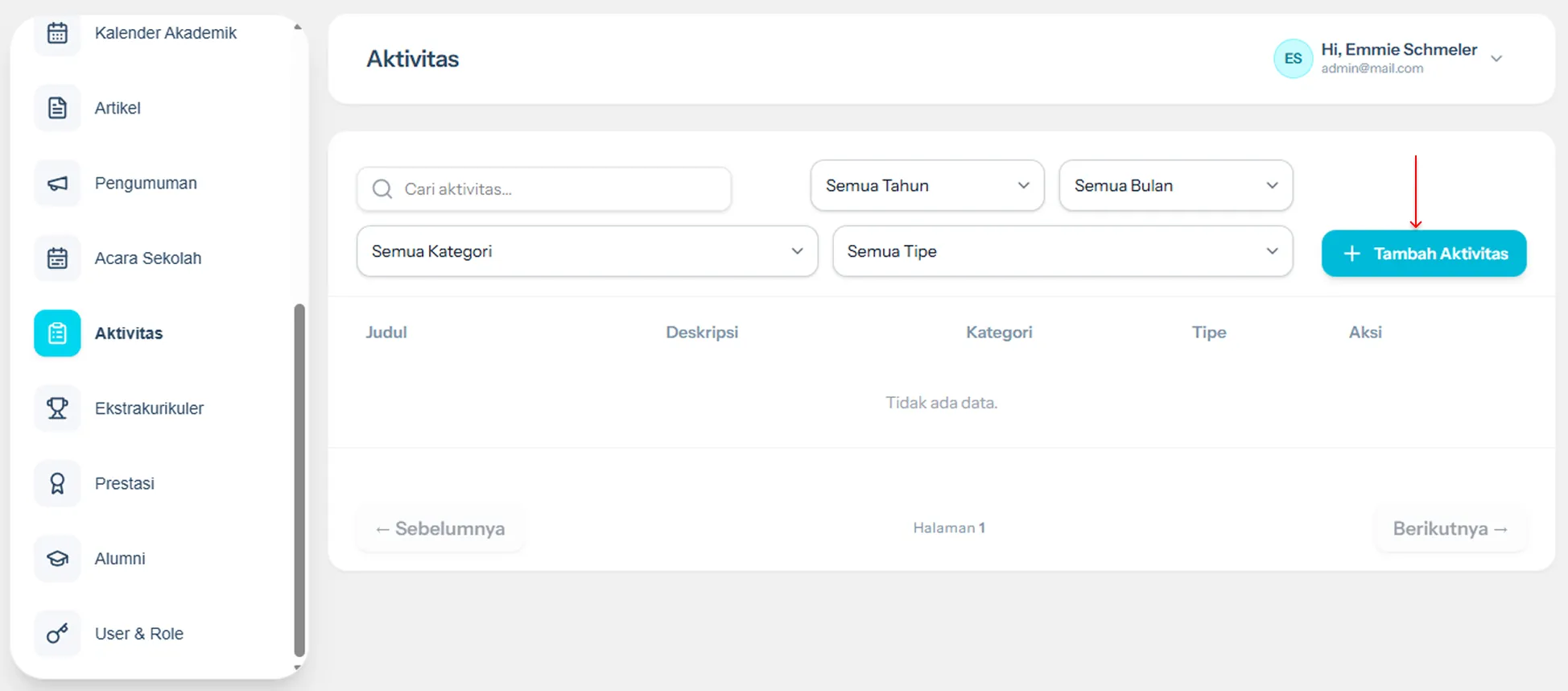Click the Halaman 1 page indicator

click(x=949, y=528)
